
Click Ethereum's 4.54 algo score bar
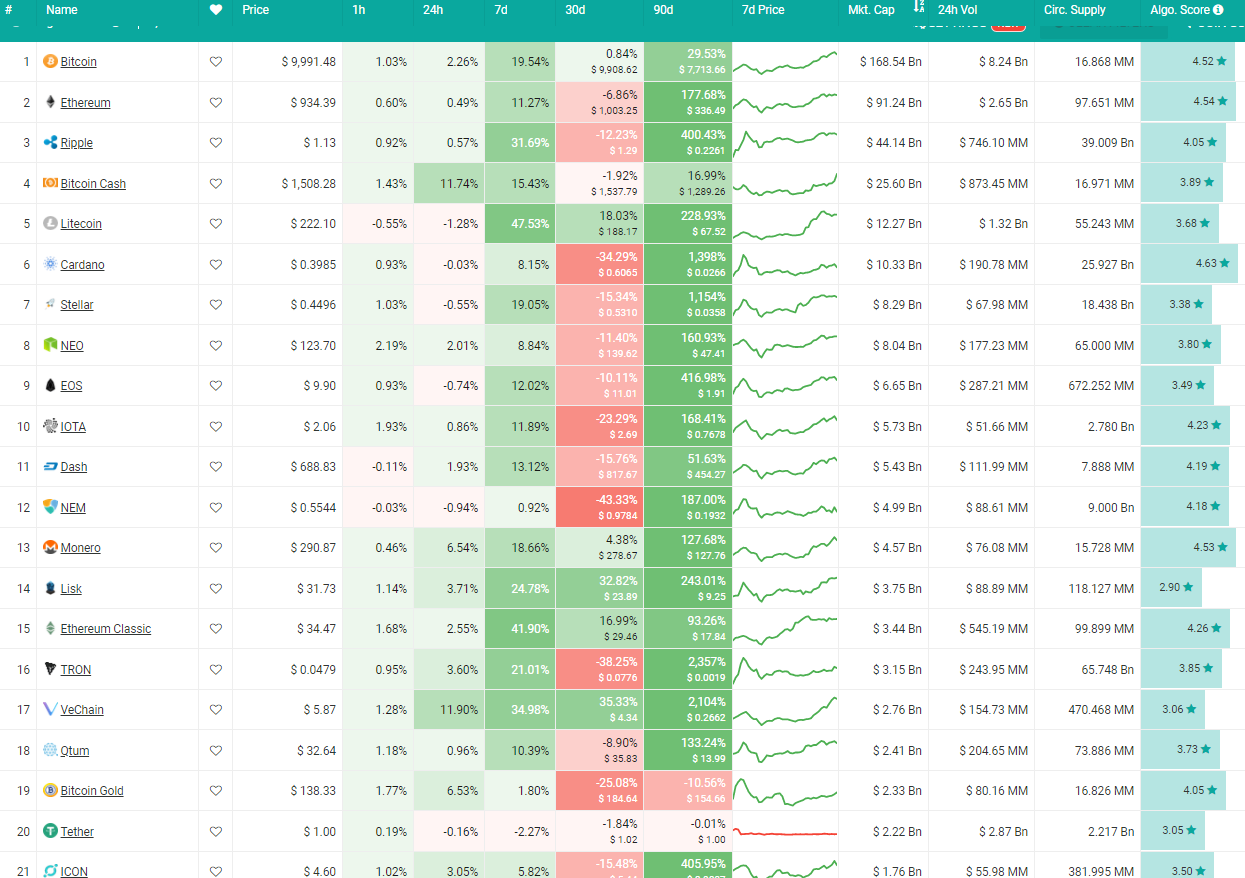coord(1189,102)
